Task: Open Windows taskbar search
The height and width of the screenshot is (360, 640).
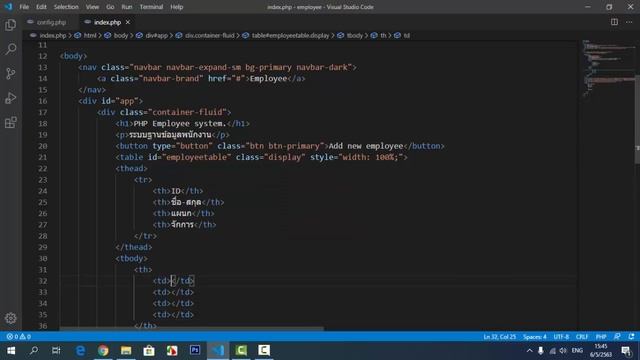Action: click(34, 351)
